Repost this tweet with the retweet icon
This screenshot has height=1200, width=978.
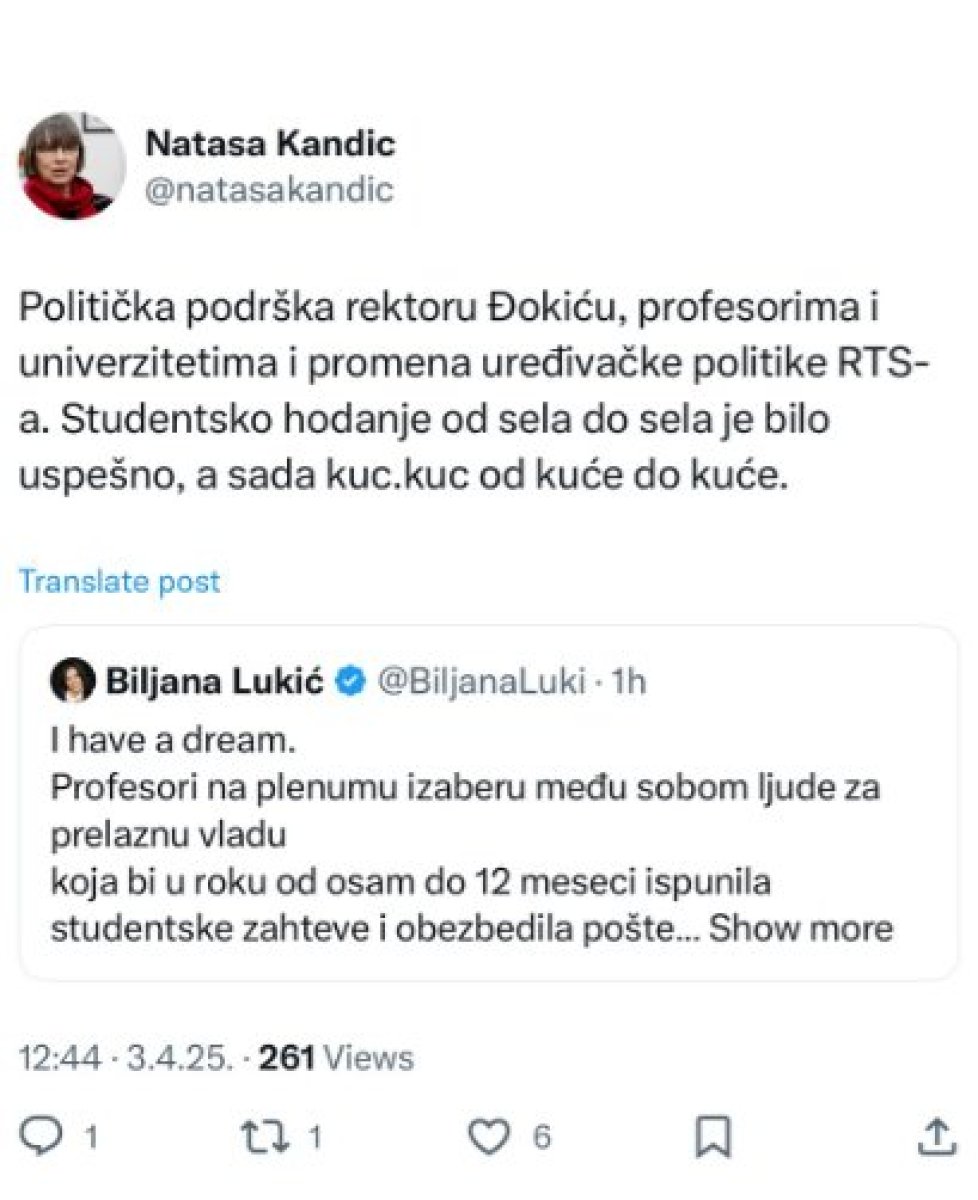262,1138
